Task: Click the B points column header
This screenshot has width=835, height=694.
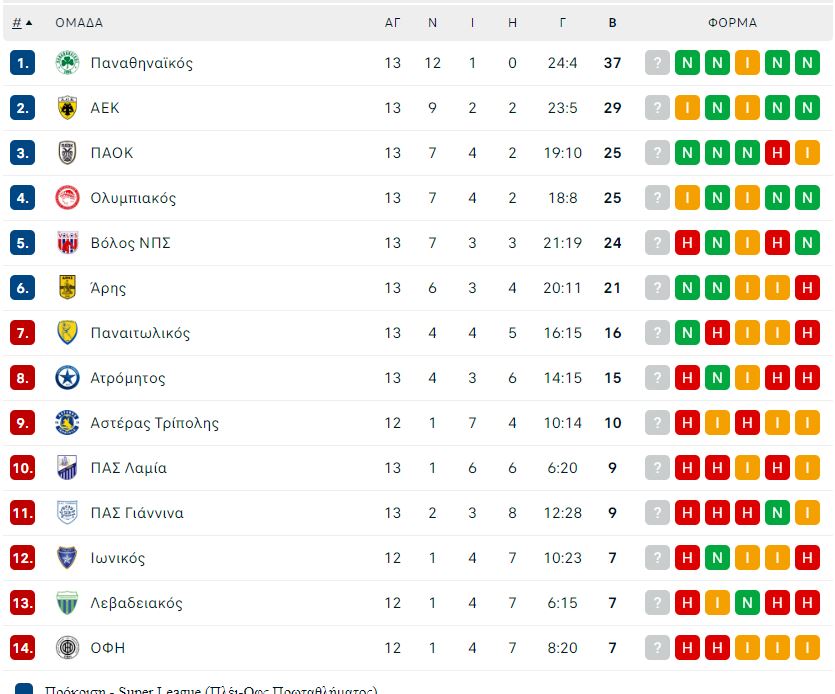Action: click(x=612, y=23)
